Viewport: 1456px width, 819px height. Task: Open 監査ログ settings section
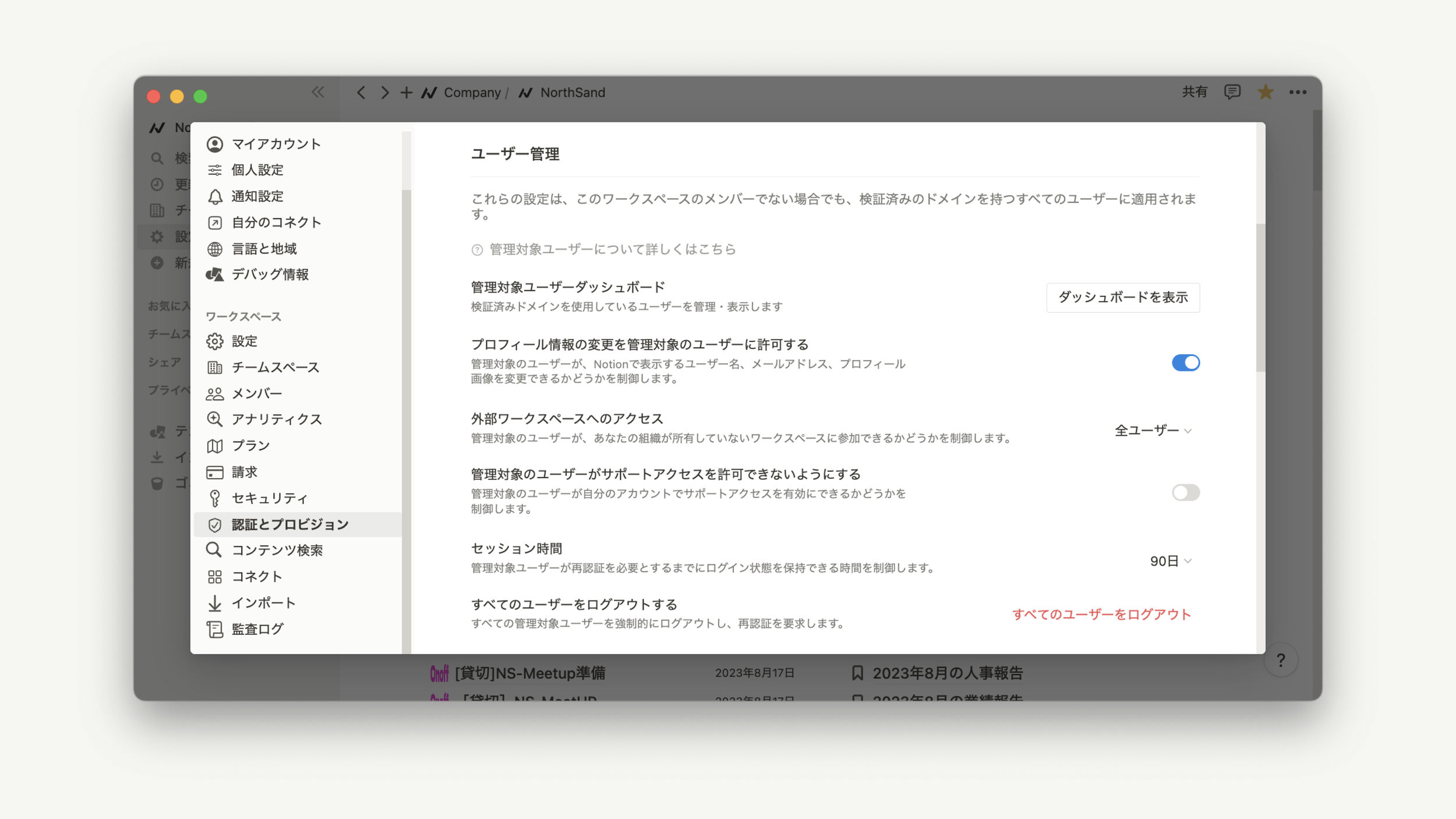(x=257, y=629)
